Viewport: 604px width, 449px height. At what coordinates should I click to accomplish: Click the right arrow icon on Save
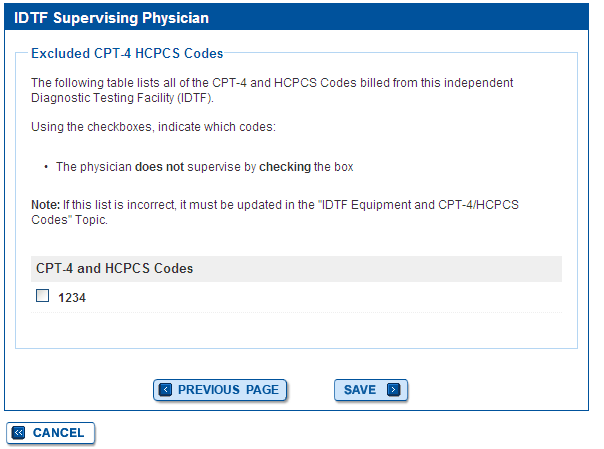point(393,390)
